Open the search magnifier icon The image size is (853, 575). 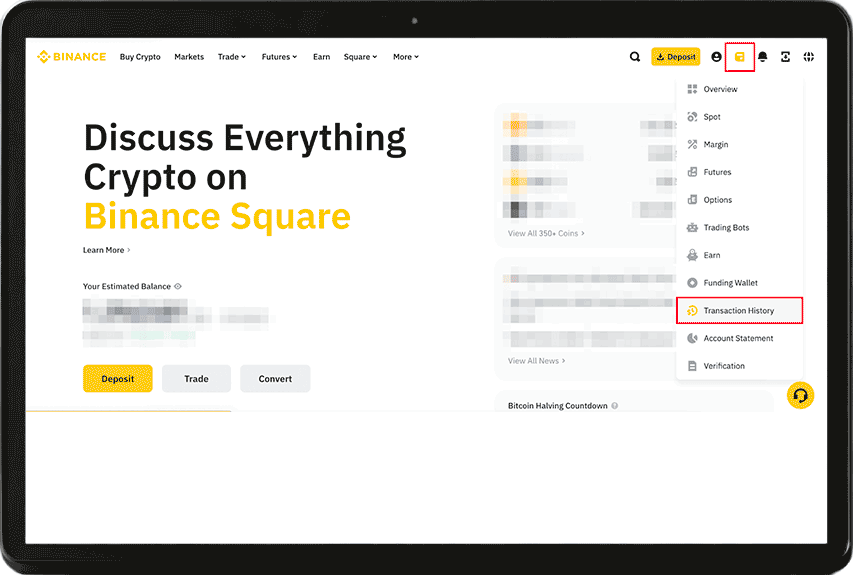tap(635, 57)
